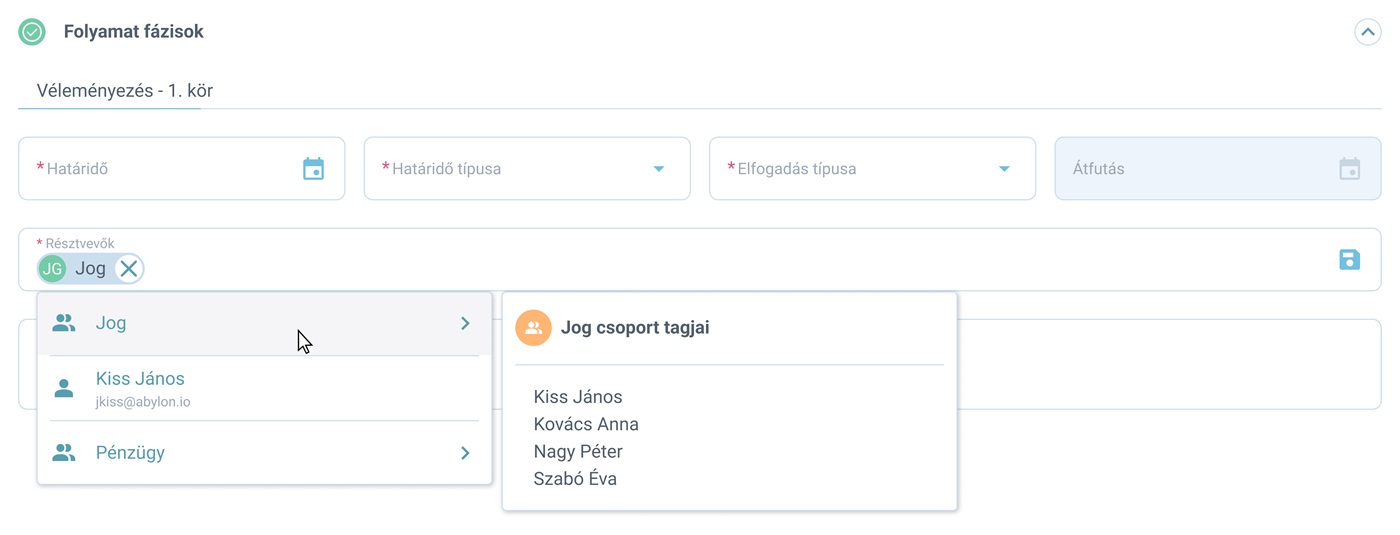Open the Elfogadás típusa dropdown
The image size is (1400, 535).
pos(873,169)
